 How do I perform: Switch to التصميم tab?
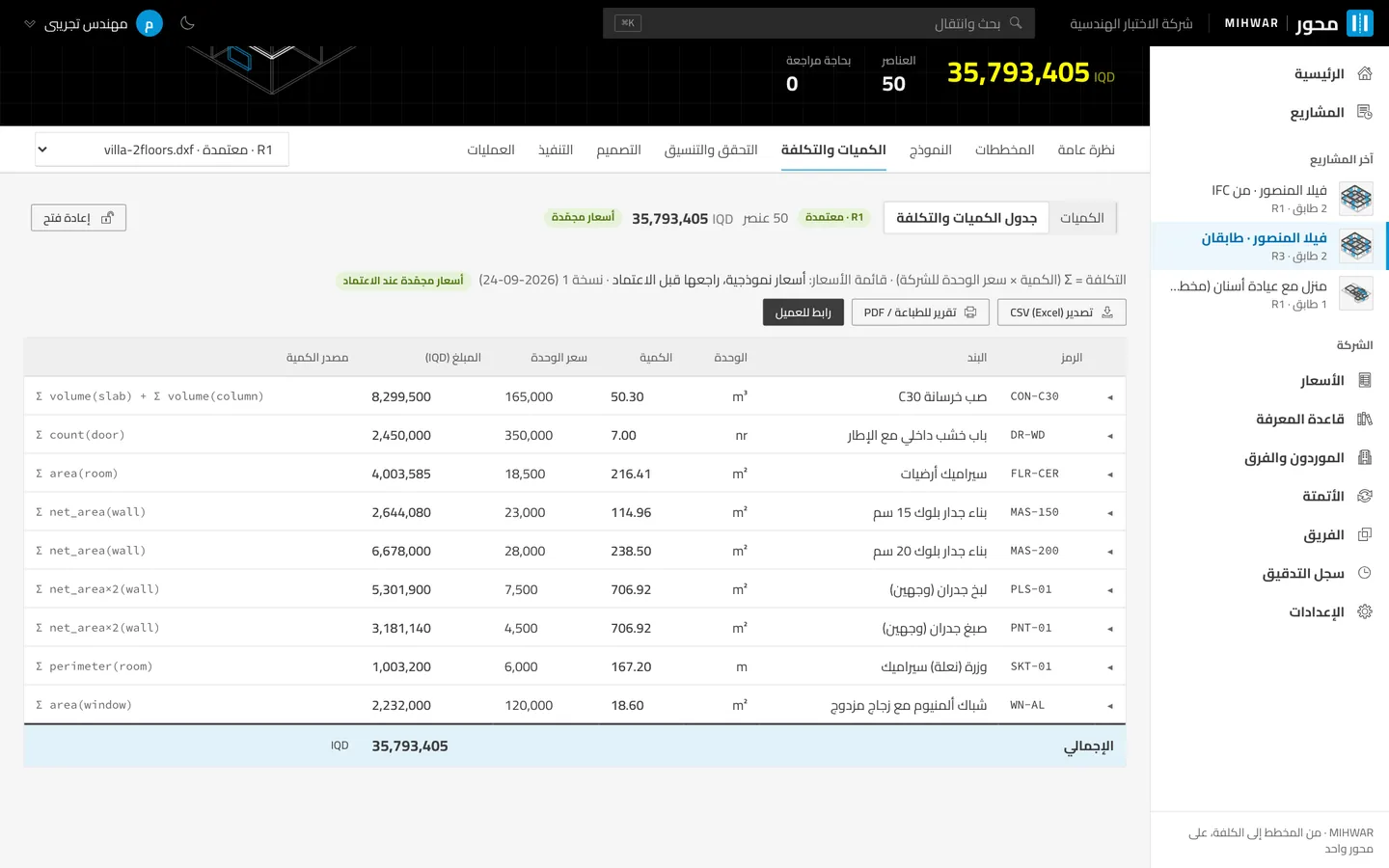(x=618, y=149)
